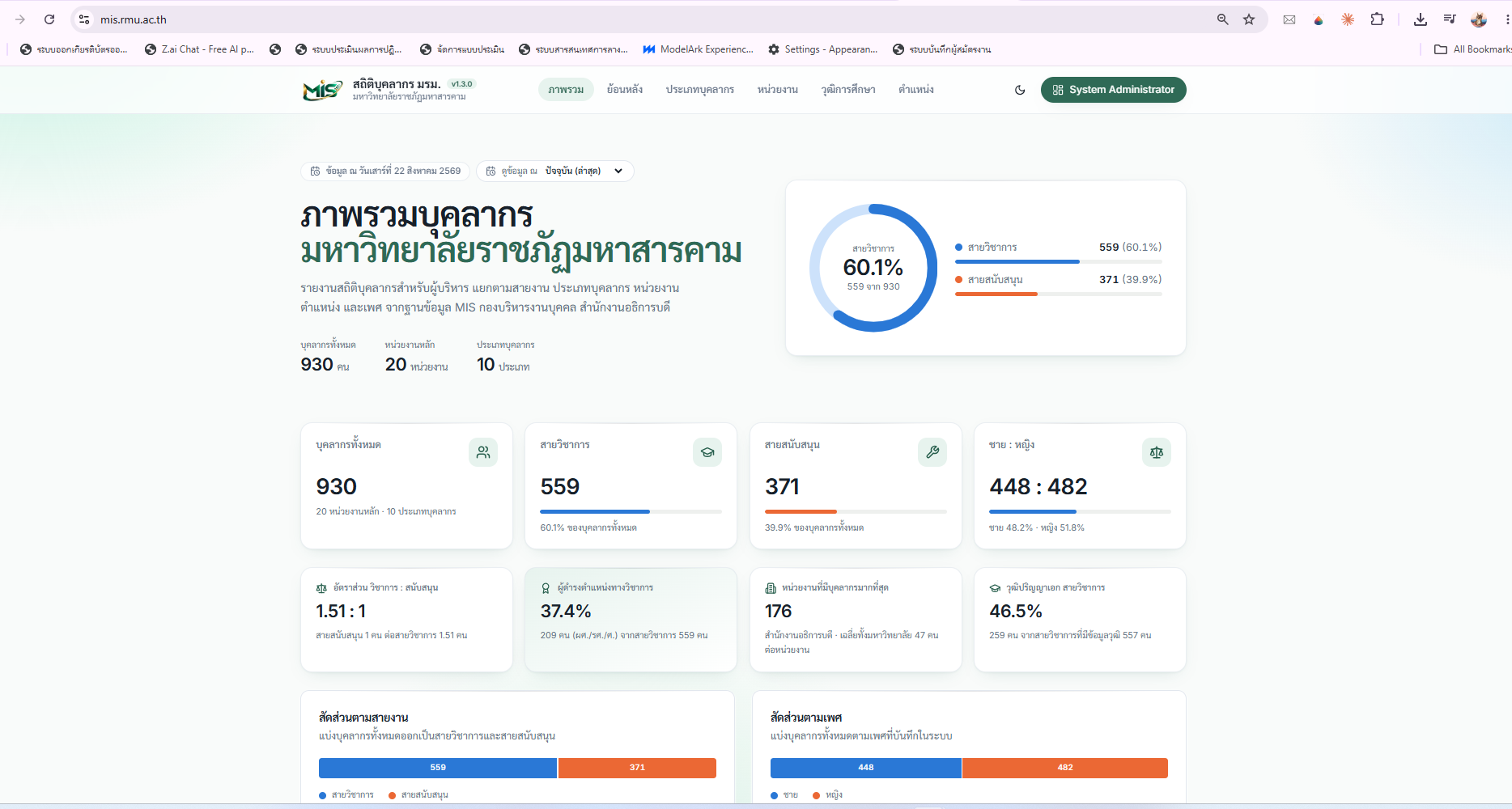Open the ย้อนหลัง history tab

click(x=625, y=90)
